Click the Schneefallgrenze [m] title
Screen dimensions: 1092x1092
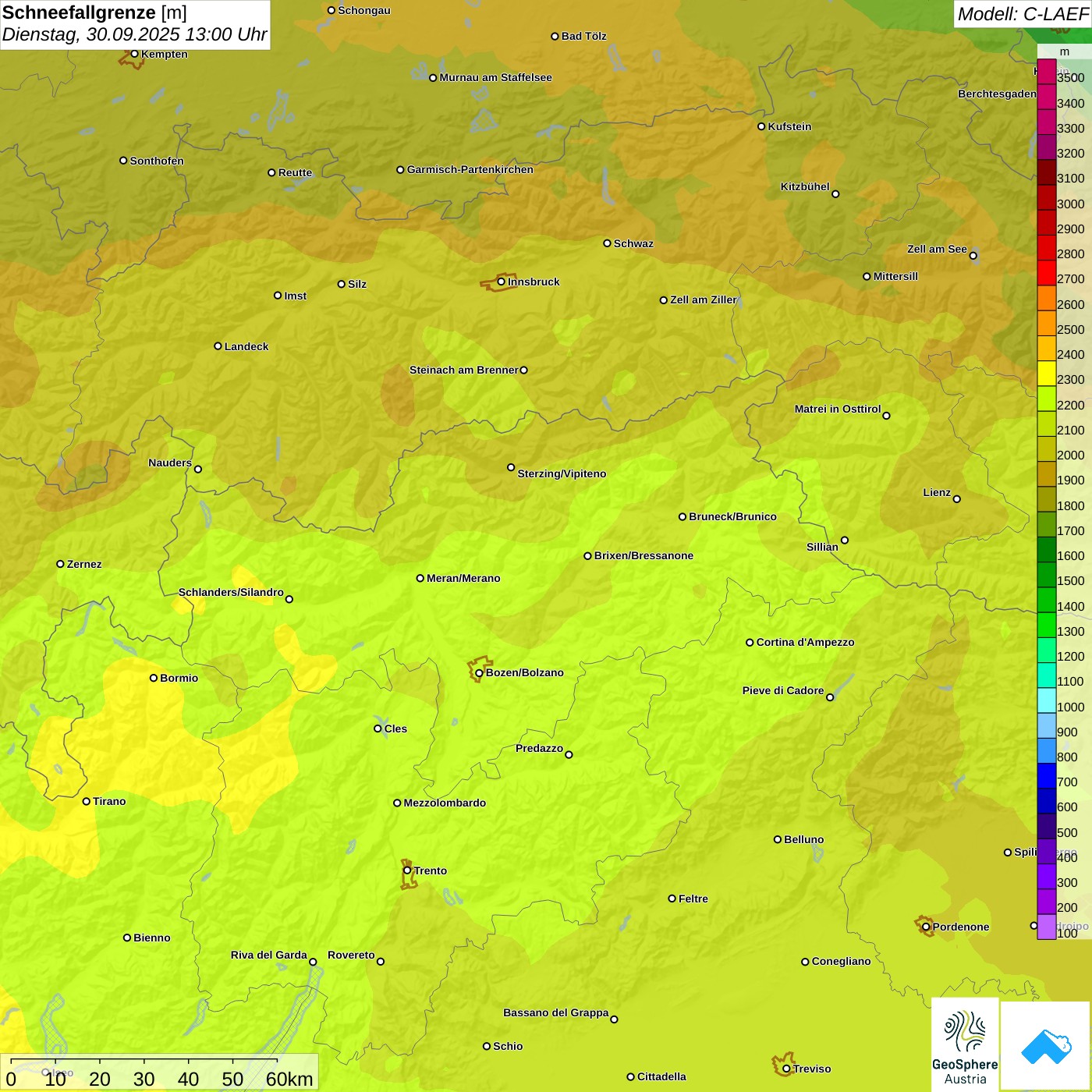coord(94,12)
